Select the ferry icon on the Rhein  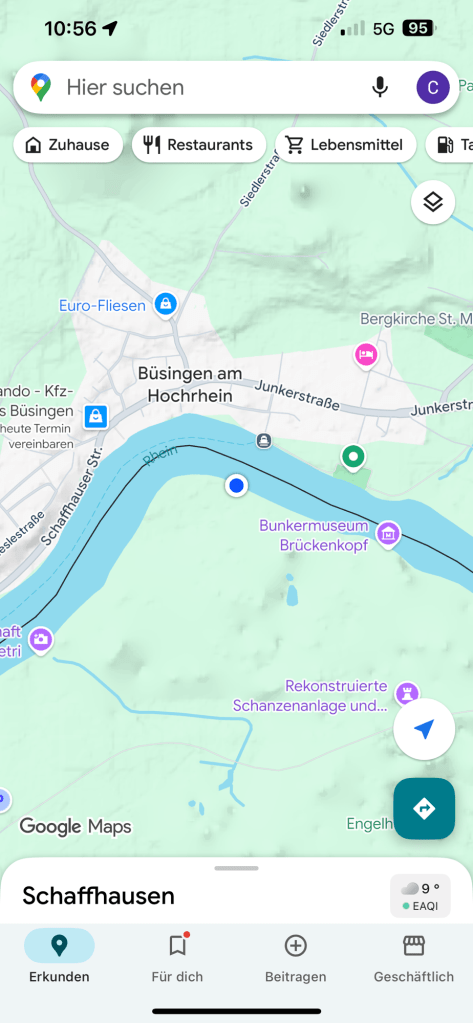(x=264, y=441)
